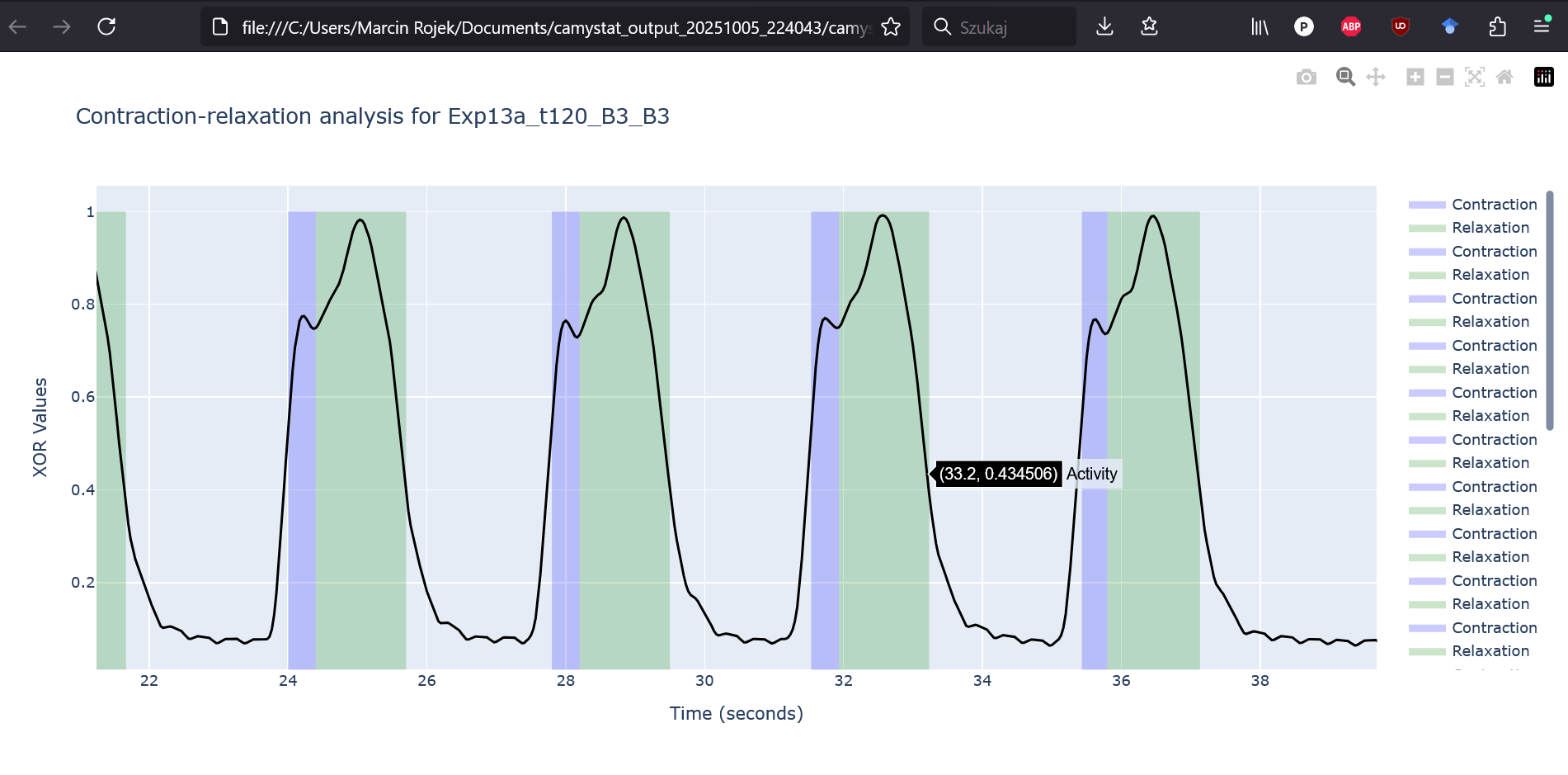The image size is (1568, 775).
Task: Click the 'Time (seconds)' axis title
Action: (x=737, y=713)
